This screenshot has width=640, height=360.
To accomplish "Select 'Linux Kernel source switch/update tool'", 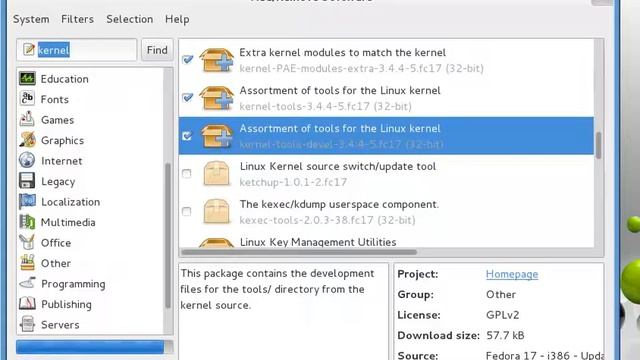I will (x=338, y=167).
